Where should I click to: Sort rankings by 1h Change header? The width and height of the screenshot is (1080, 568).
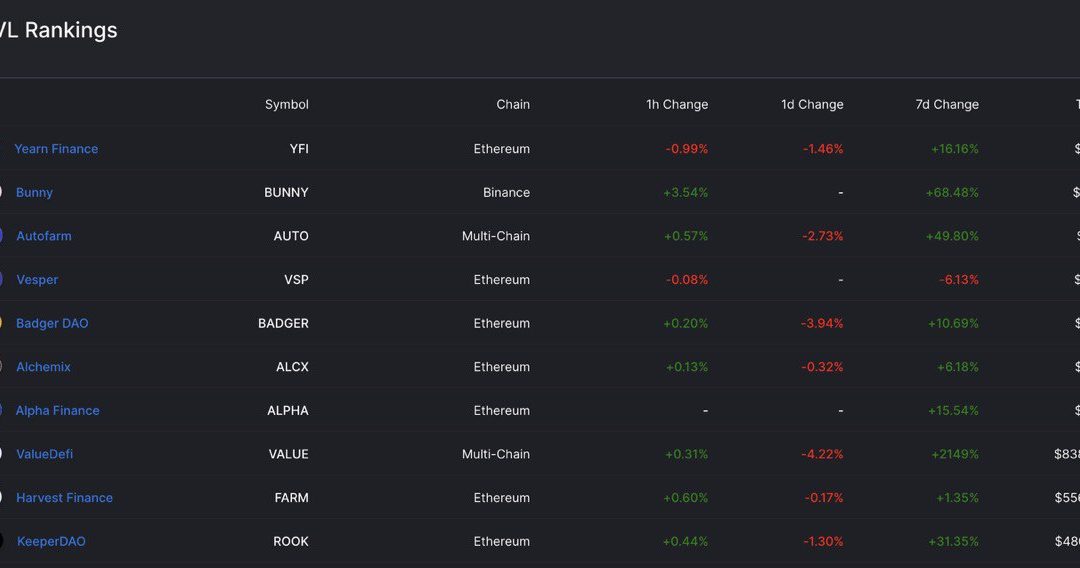click(x=677, y=105)
